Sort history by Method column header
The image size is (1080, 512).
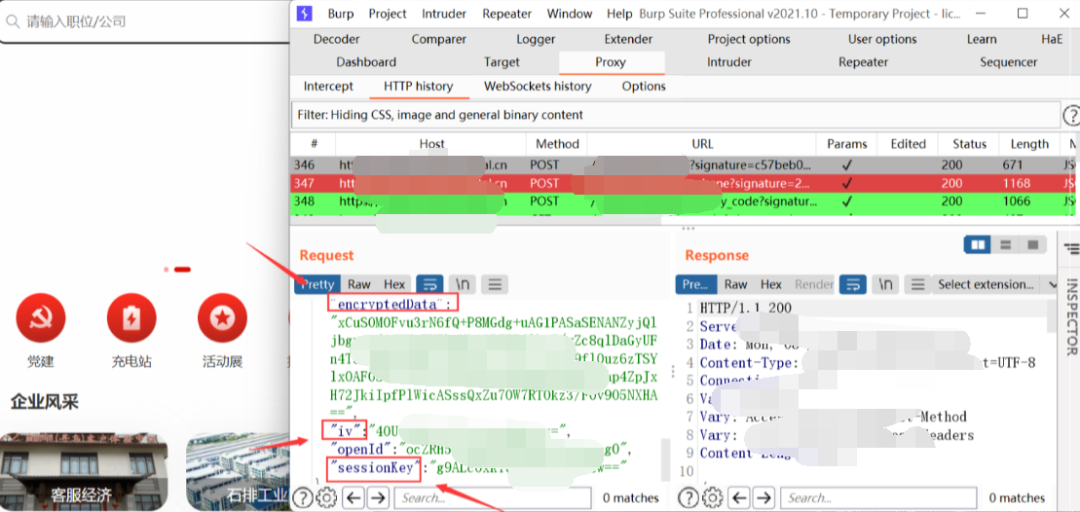(x=557, y=144)
